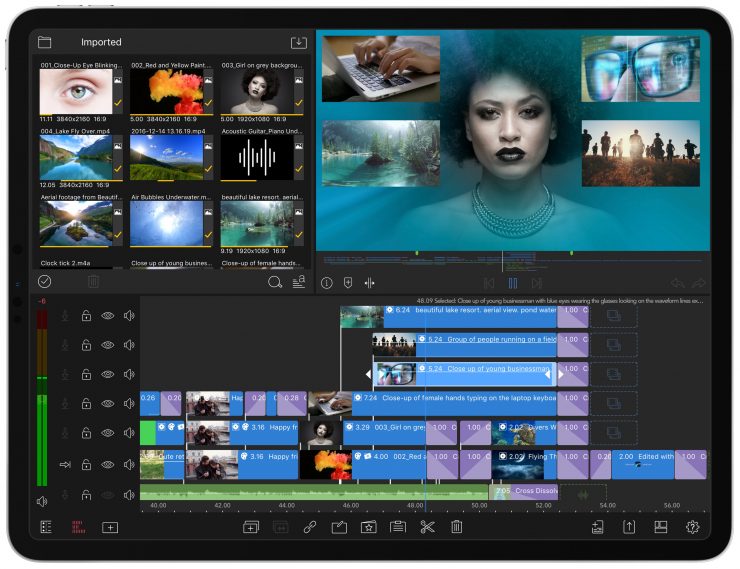Pause playback in the preview
The height and width of the screenshot is (569, 740).
(513, 283)
